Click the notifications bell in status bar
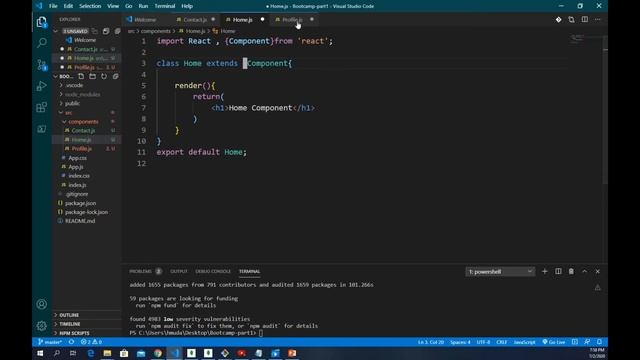Viewport: 640px width, 360px height. click(x=599, y=342)
